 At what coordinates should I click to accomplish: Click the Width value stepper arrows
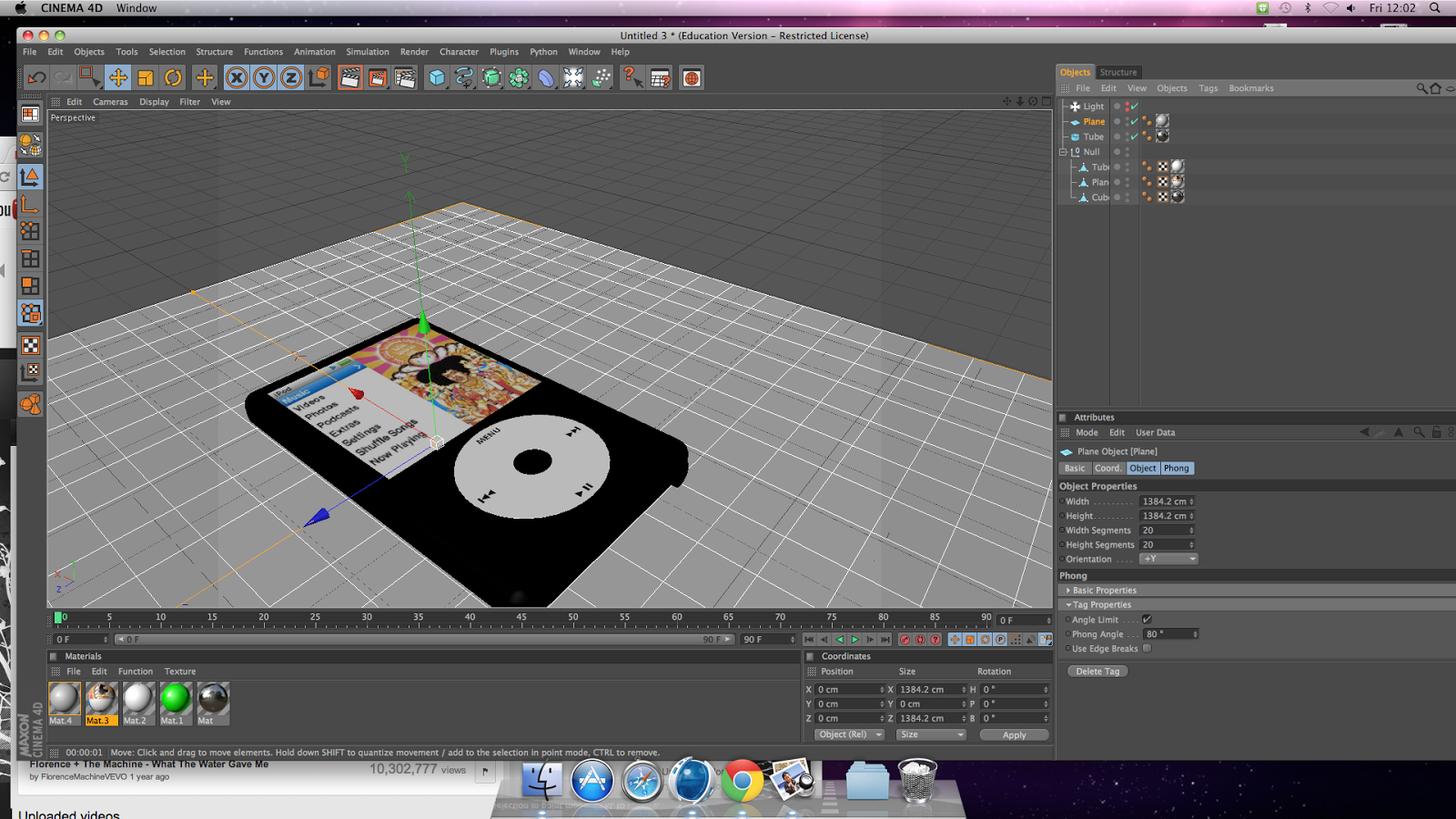tap(1191, 501)
